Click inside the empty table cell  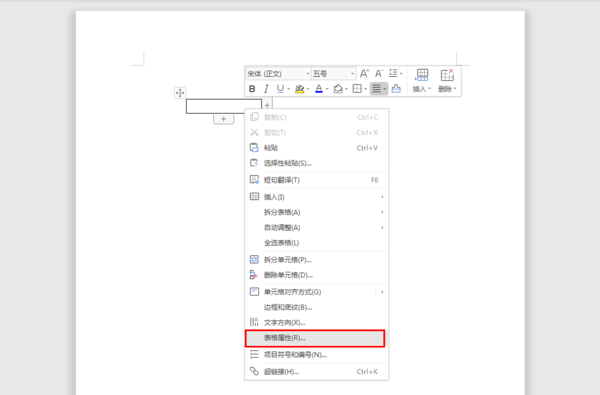coord(224,106)
